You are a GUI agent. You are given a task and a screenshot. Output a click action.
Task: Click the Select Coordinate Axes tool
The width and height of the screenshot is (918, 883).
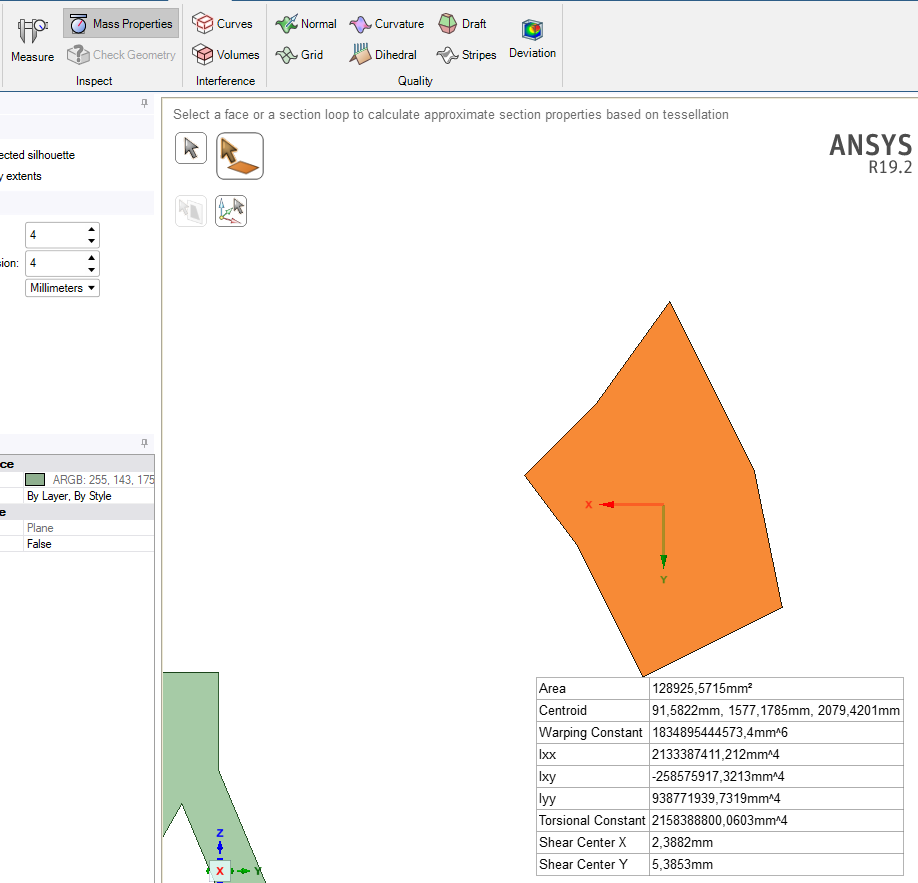pyautogui.click(x=231, y=210)
